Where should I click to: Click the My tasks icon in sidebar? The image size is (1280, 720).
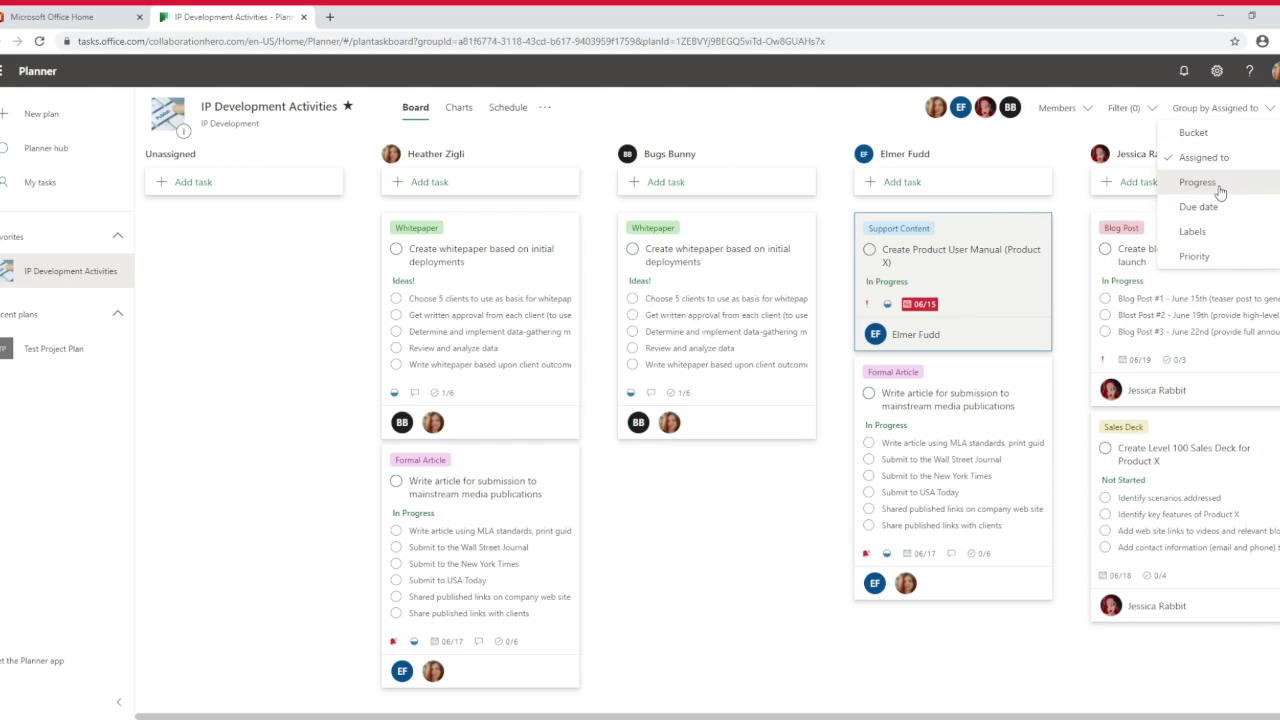(x=5, y=182)
